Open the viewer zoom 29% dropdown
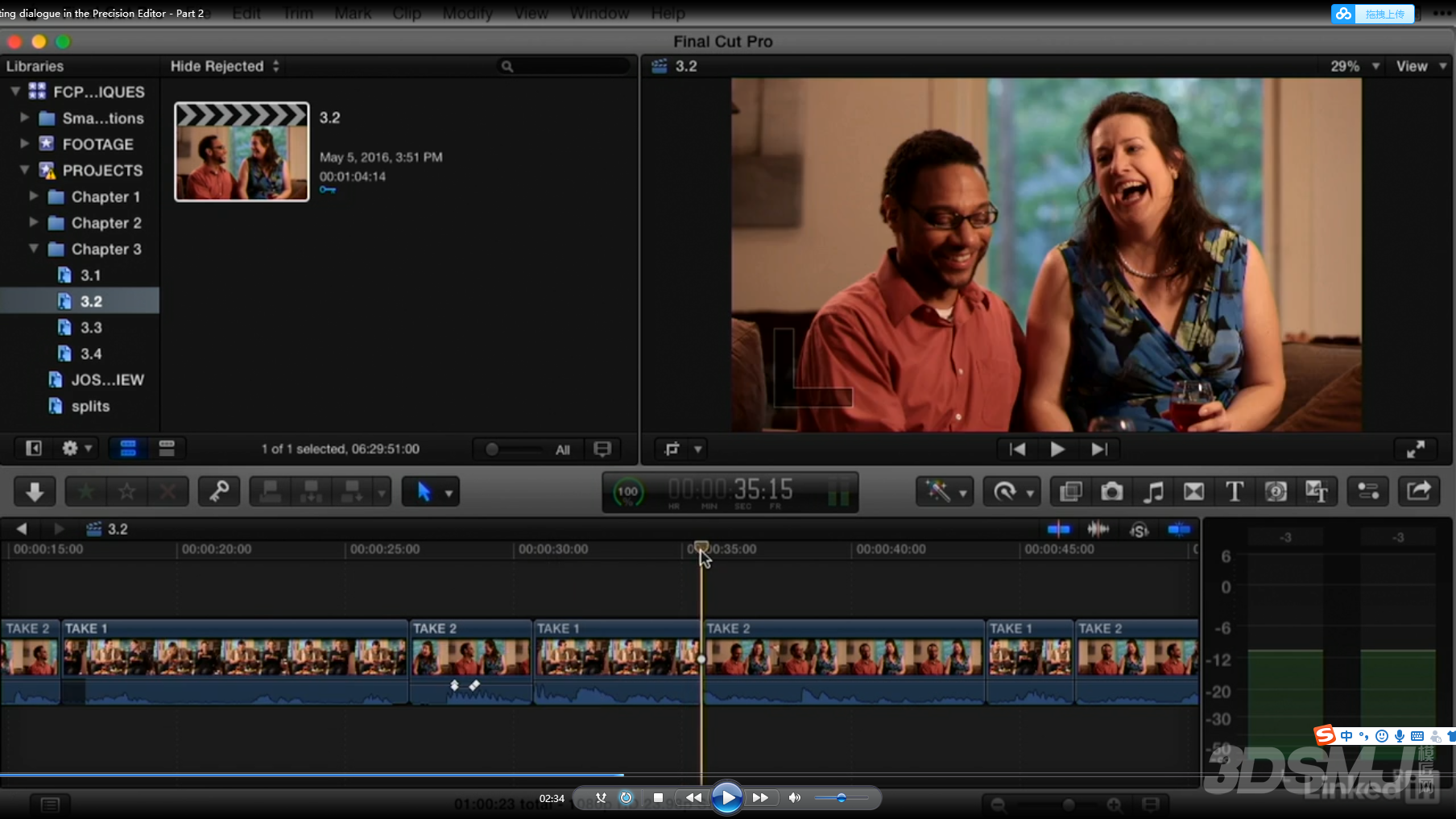Image resolution: width=1456 pixels, height=819 pixels. click(1355, 66)
